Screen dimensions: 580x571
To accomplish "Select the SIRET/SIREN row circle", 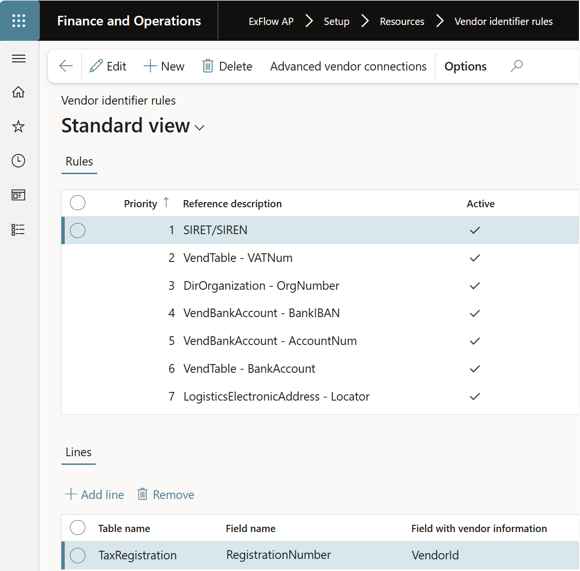I will coord(78,230).
